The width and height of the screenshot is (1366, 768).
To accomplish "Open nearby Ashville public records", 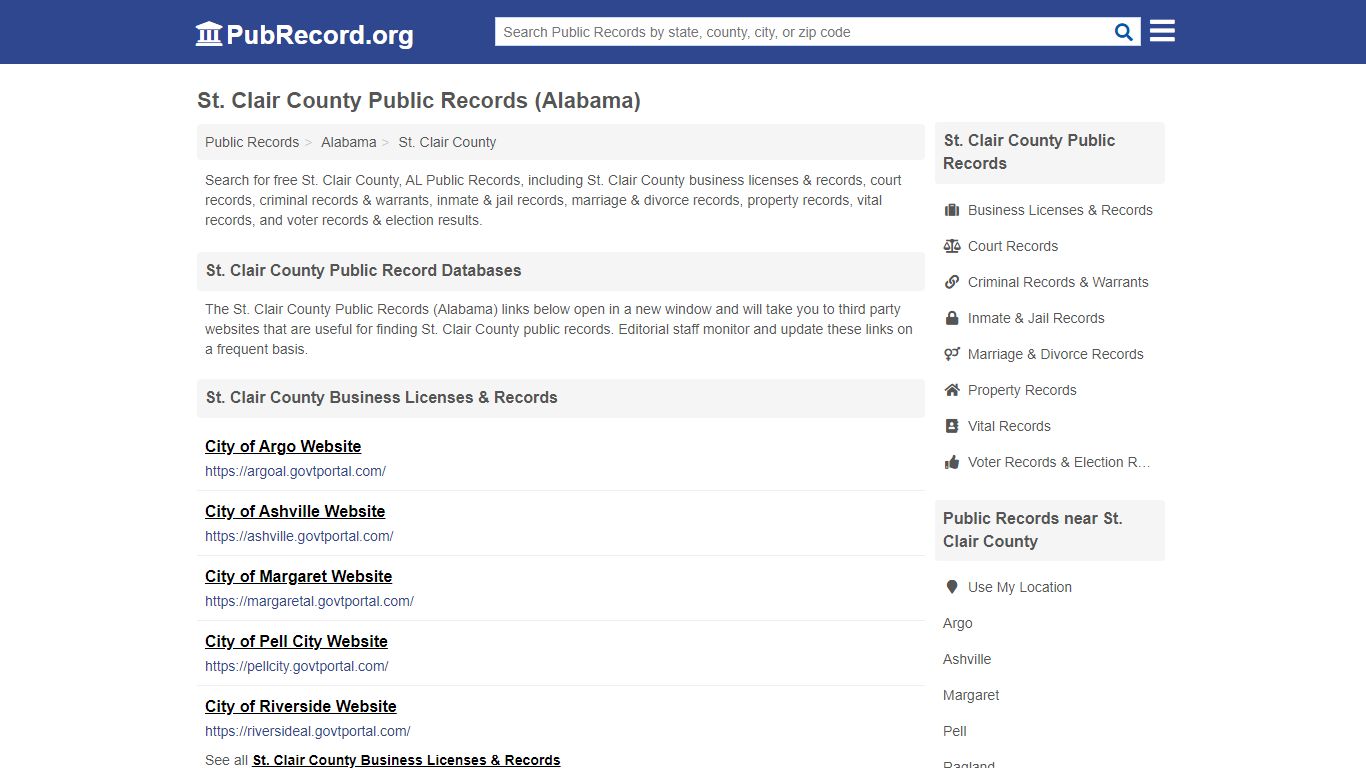I will [x=967, y=659].
